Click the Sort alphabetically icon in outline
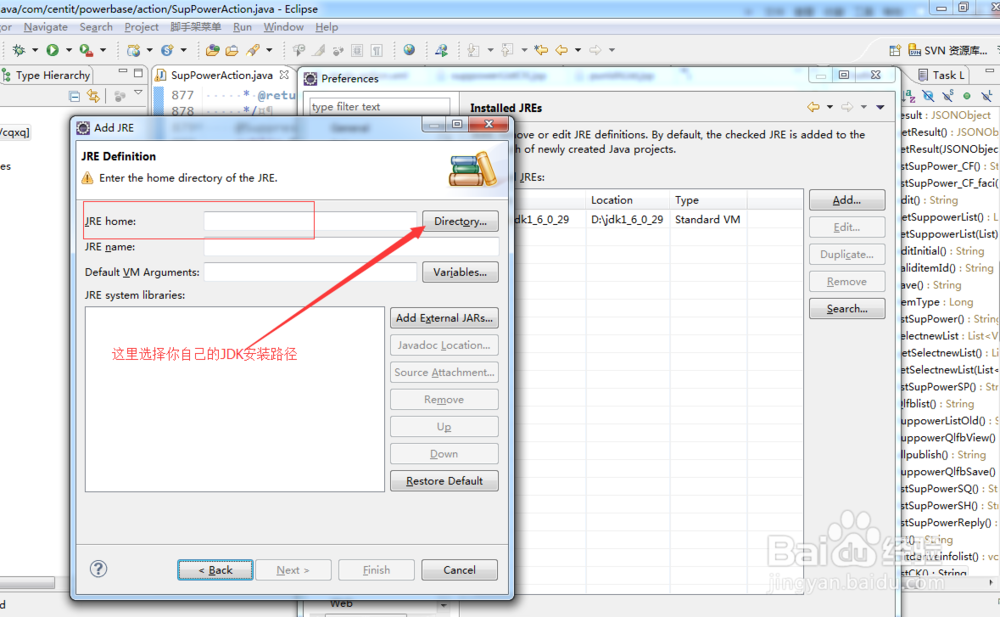The width and height of the screenshot is (1000, 617). coord(909,96)
